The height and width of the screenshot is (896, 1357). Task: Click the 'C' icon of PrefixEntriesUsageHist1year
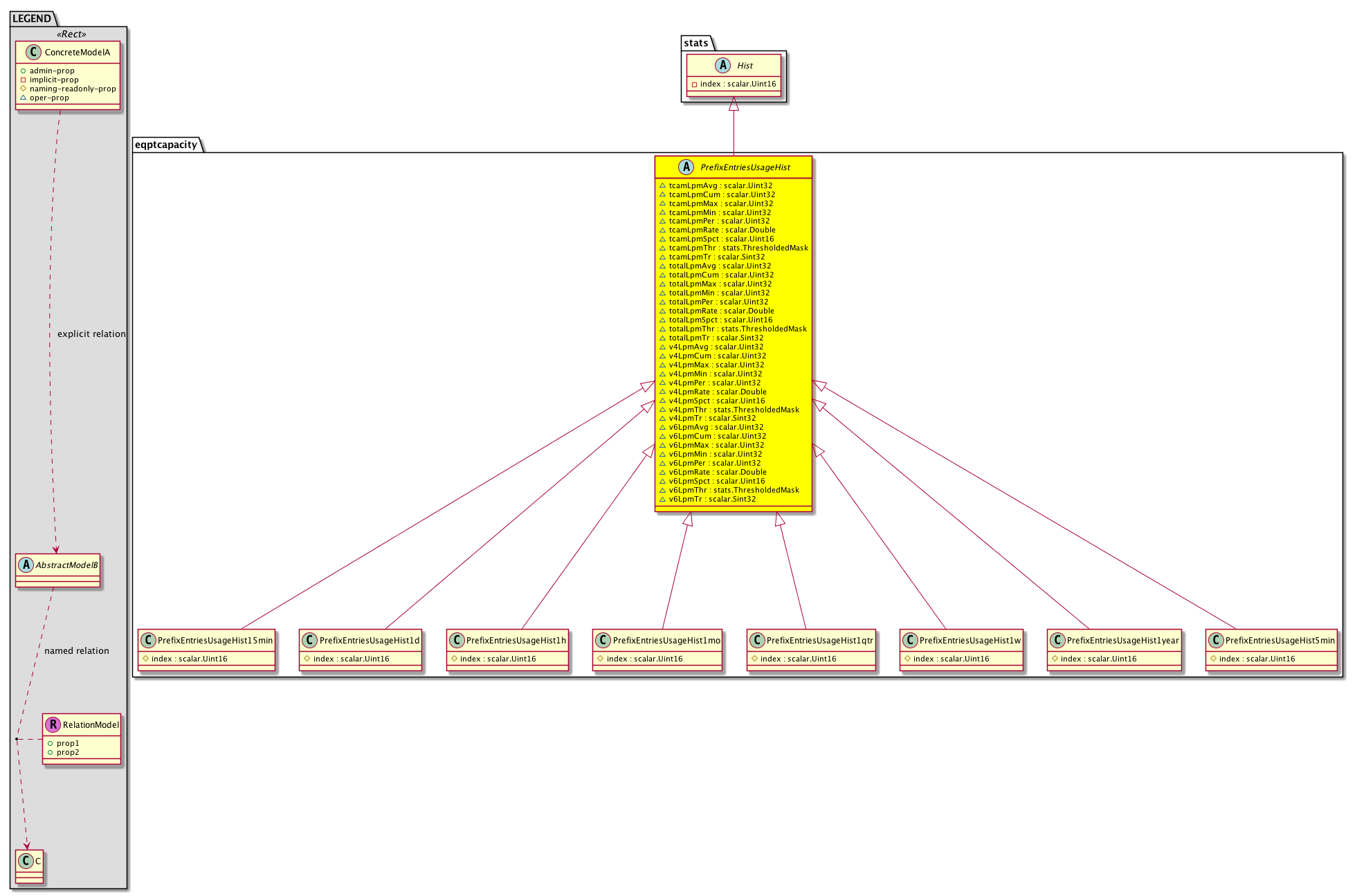point(1057,640)
